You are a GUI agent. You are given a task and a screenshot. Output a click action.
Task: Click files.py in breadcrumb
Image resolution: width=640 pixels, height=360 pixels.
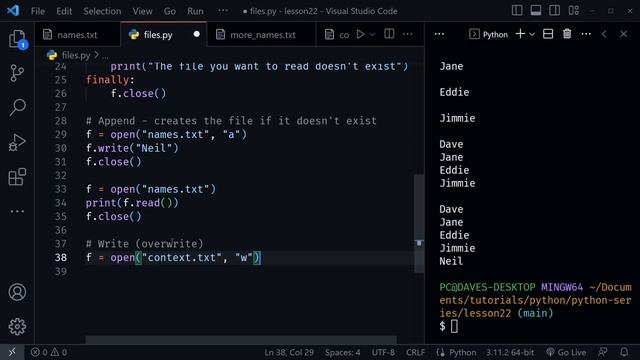(76, 55)
